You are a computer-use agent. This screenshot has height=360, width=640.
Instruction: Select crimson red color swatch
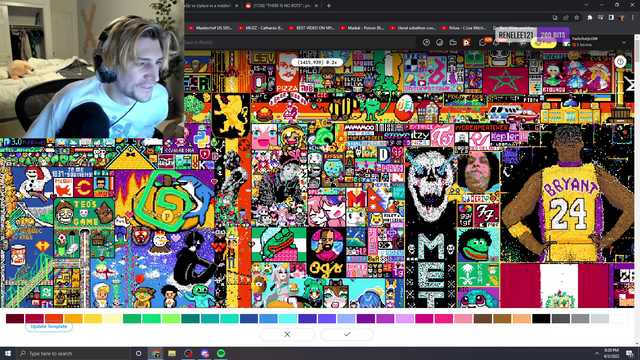pos(34,318)
